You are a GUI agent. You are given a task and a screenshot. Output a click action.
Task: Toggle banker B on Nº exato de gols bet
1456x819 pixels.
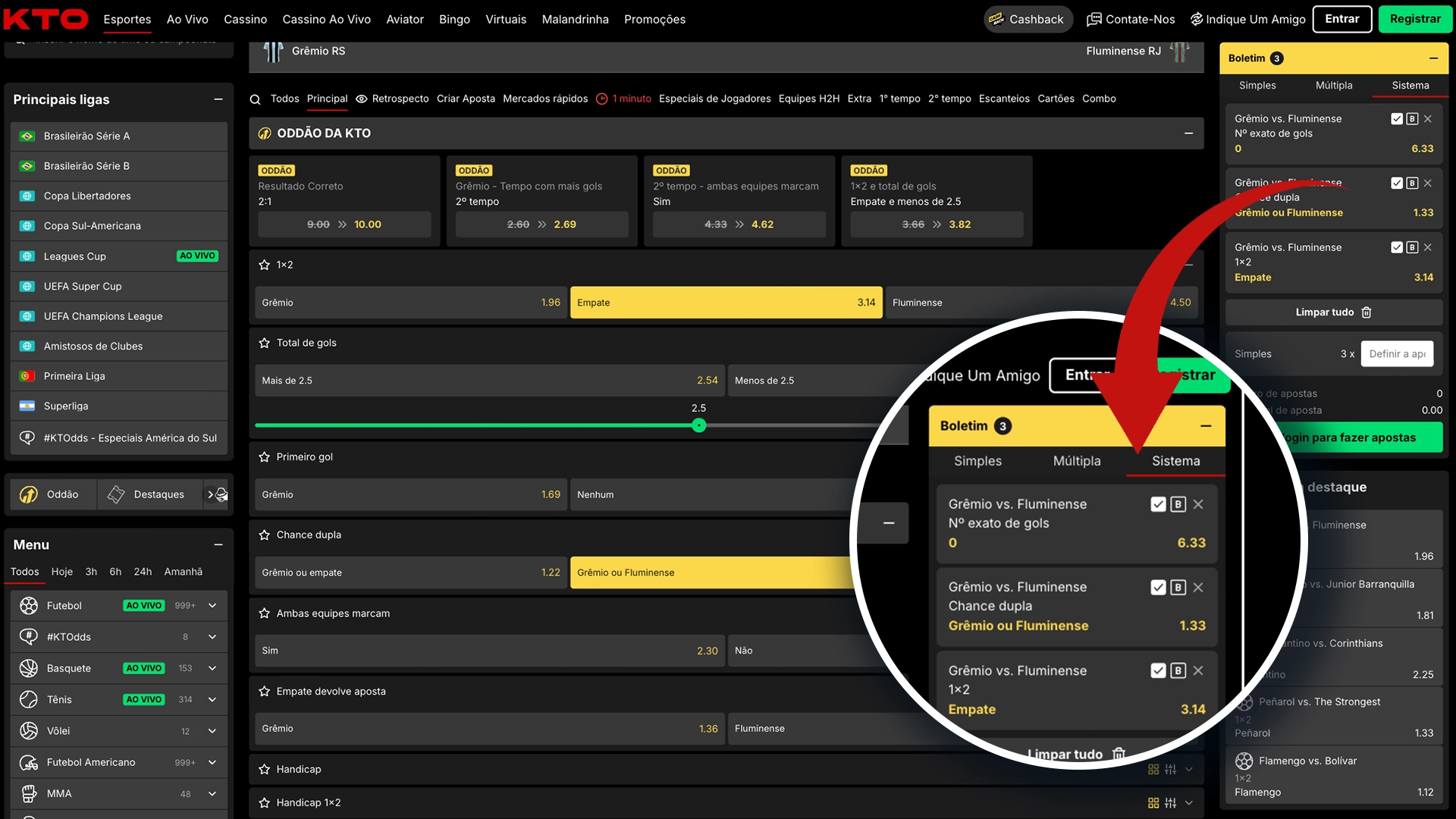pyautogui.click(x=1412, y=119)
